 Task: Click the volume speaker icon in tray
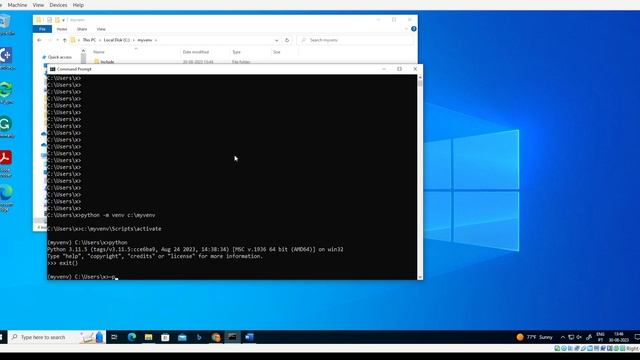(x=579, y=337)
